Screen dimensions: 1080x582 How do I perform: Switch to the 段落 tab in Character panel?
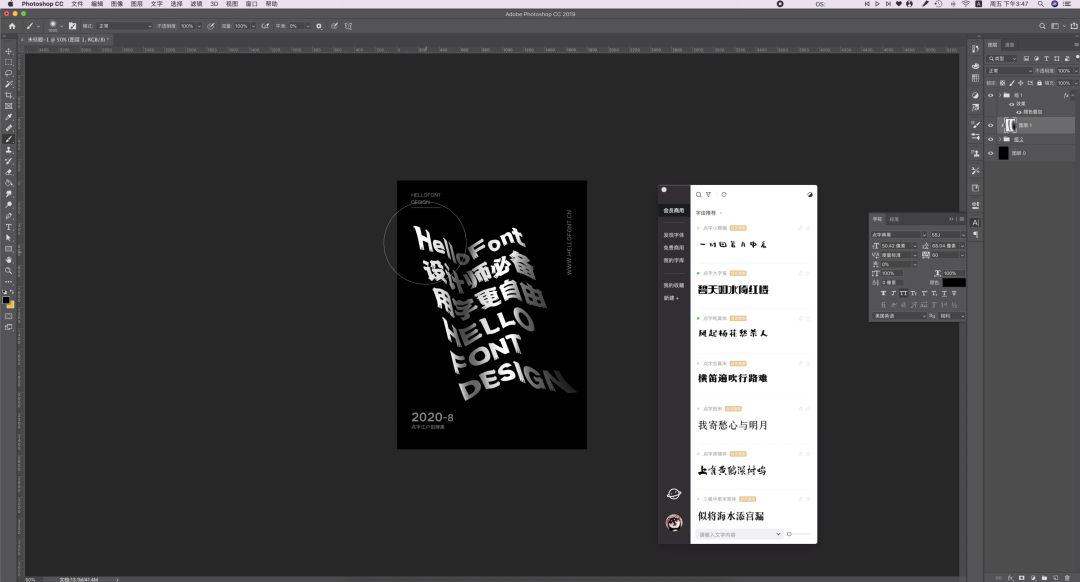tap(894, 218)
